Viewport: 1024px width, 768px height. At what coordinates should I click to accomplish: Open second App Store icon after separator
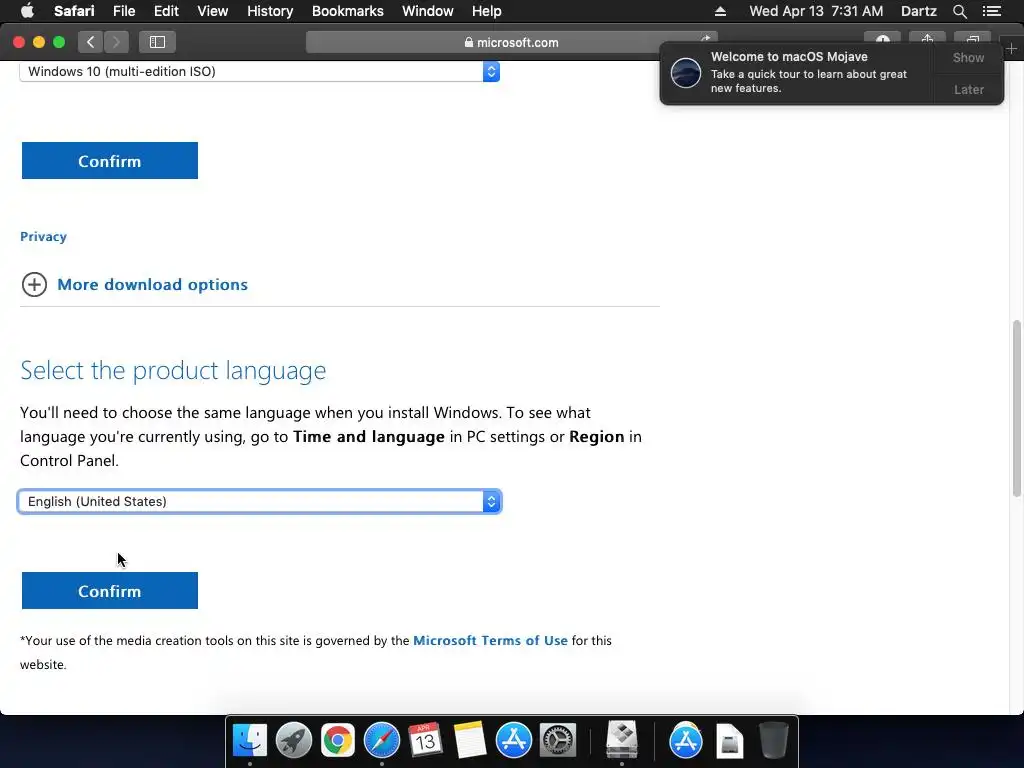click(x=686, y=741)
